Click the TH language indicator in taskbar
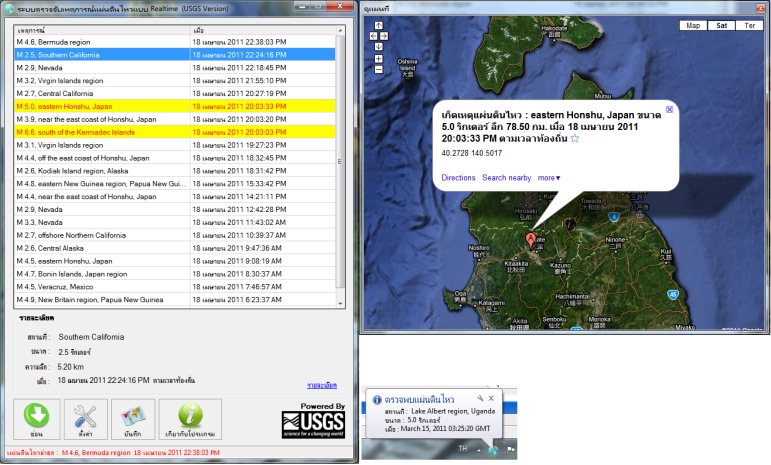The image size is (771, 465). tap(463, 448)
